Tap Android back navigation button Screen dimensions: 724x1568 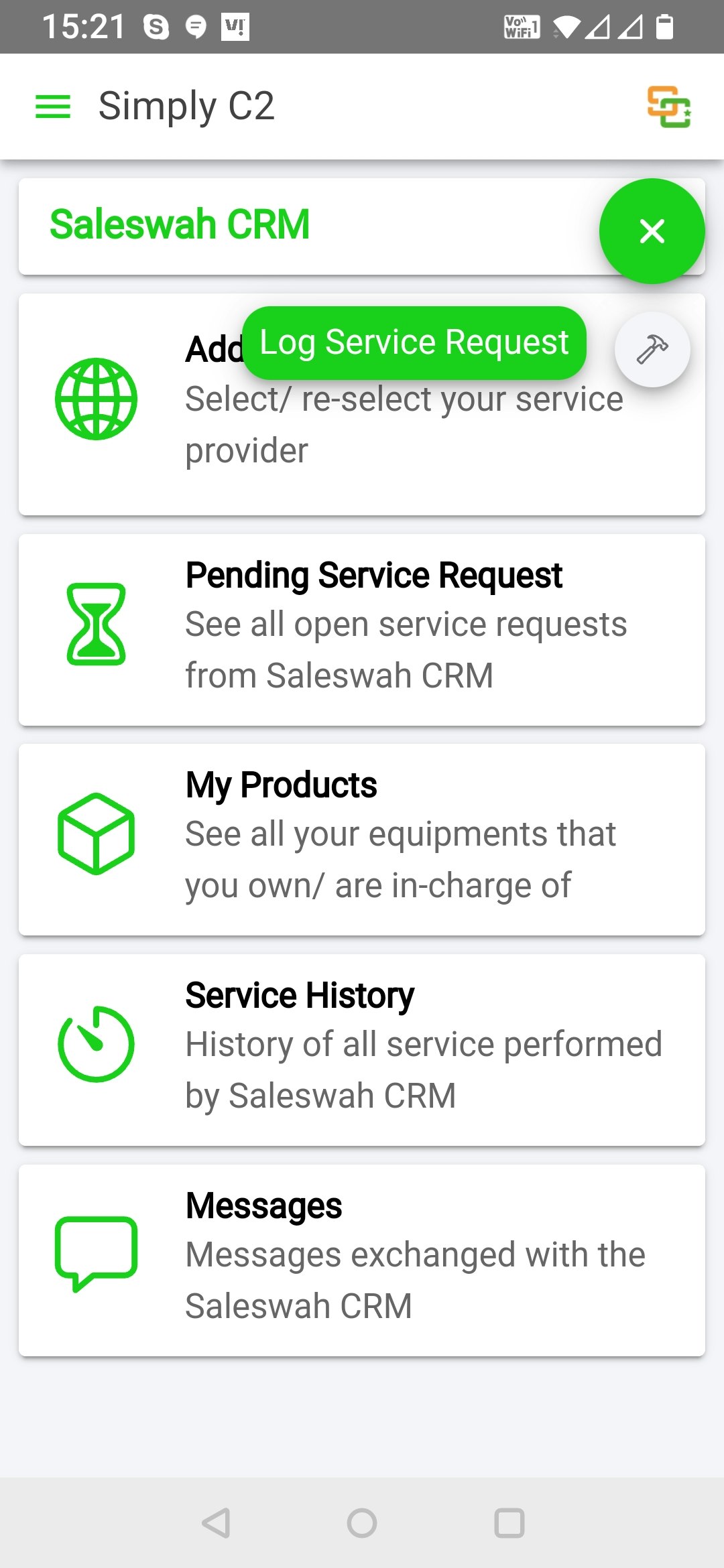216,1523
